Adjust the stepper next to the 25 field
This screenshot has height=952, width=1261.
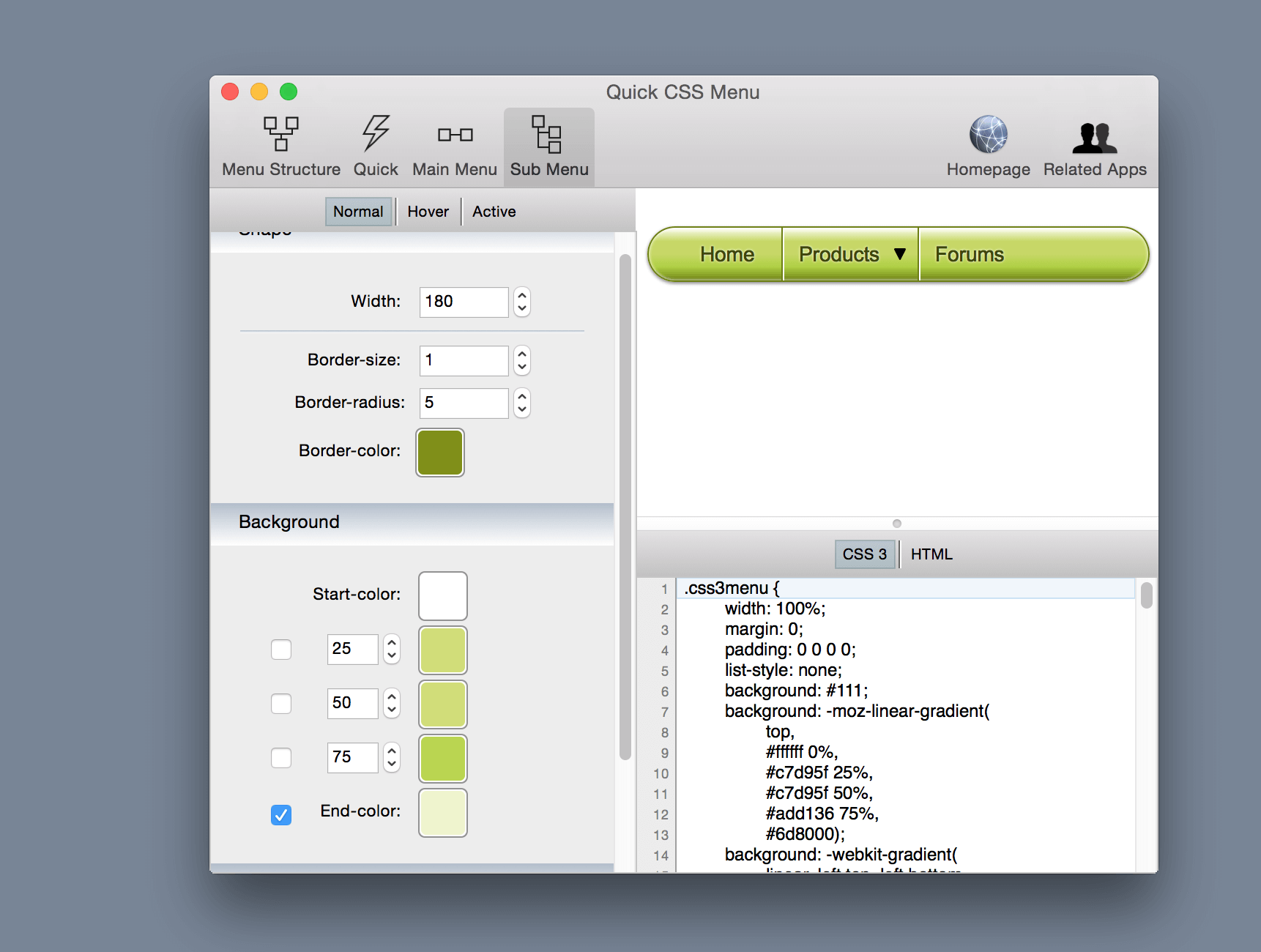(392, 649)
